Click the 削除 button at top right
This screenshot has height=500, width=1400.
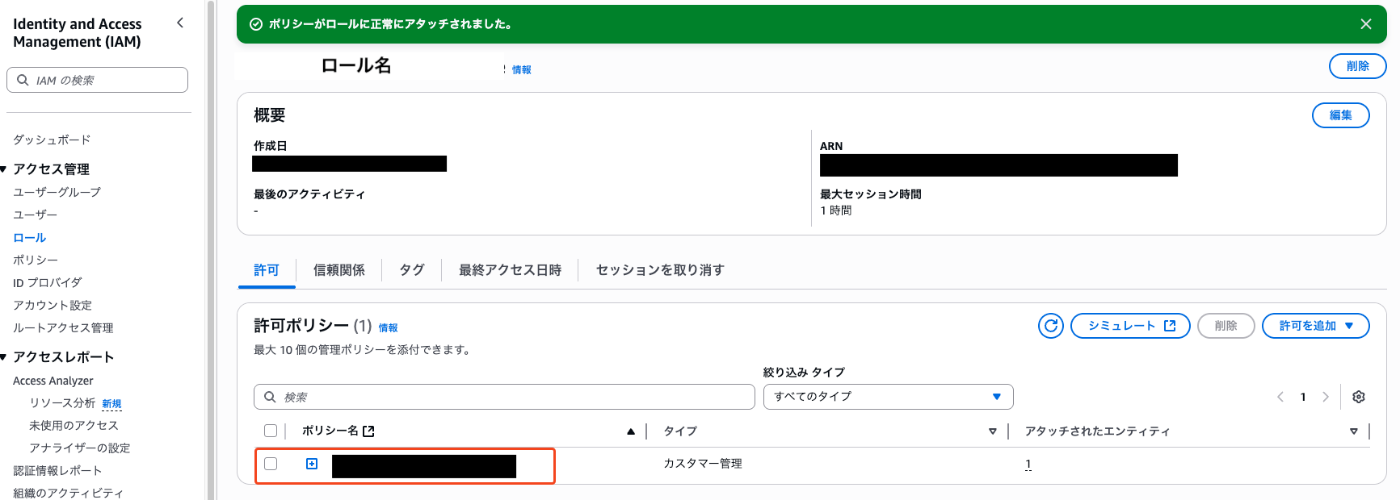(x=1358, y=66)
